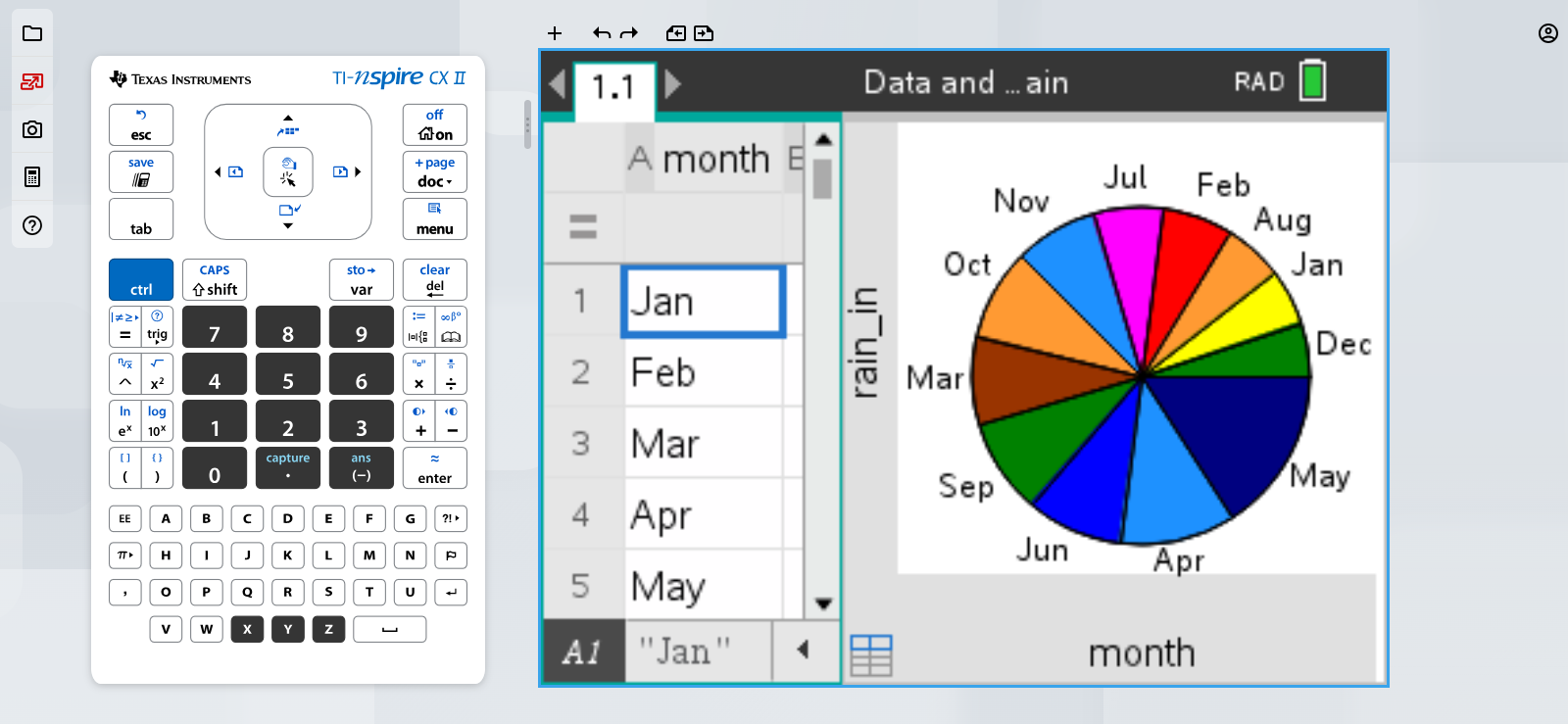
Task: Click the redo arrow above the screen
Action: point(629,33)
